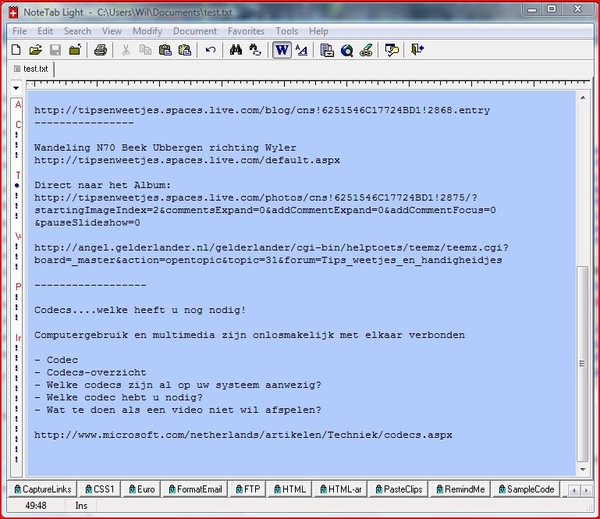This screenshot has width=600, height=519.
Task: Click the microsoft.com codecs.aspx URL line
Action: pos(243,435)
